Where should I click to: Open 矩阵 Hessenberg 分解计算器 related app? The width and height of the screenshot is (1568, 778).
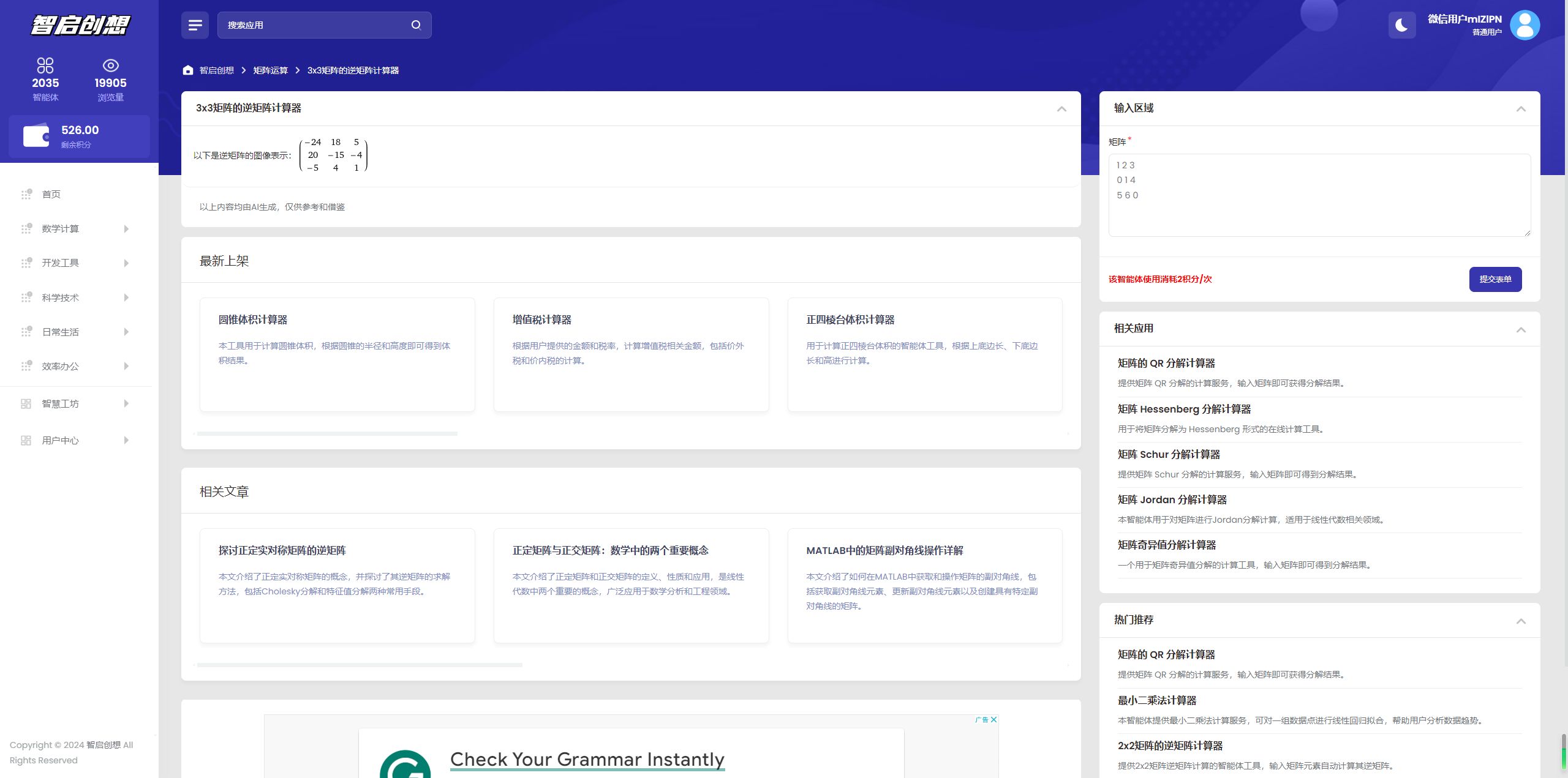[1184, 409]
